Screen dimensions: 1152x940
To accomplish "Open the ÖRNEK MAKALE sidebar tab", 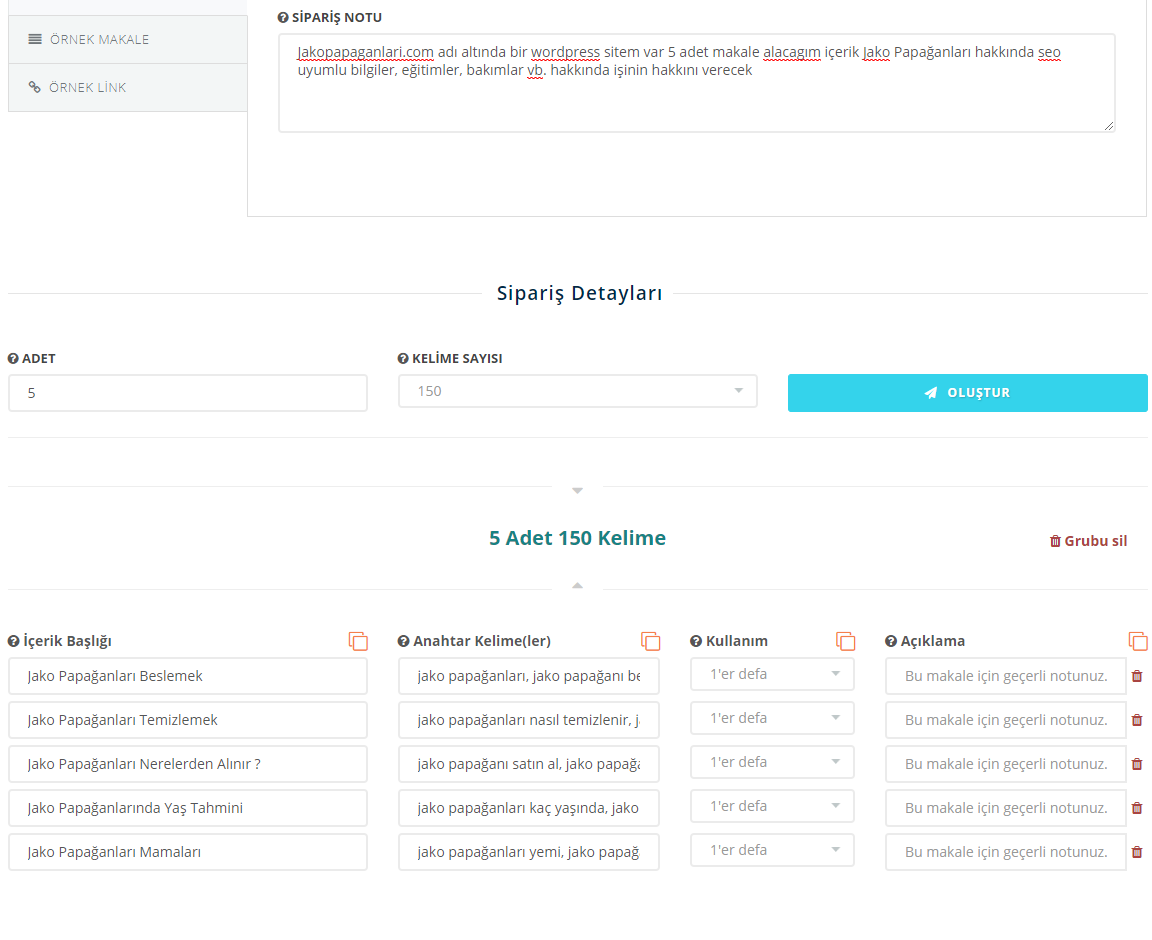I will (x=128, y=40).
